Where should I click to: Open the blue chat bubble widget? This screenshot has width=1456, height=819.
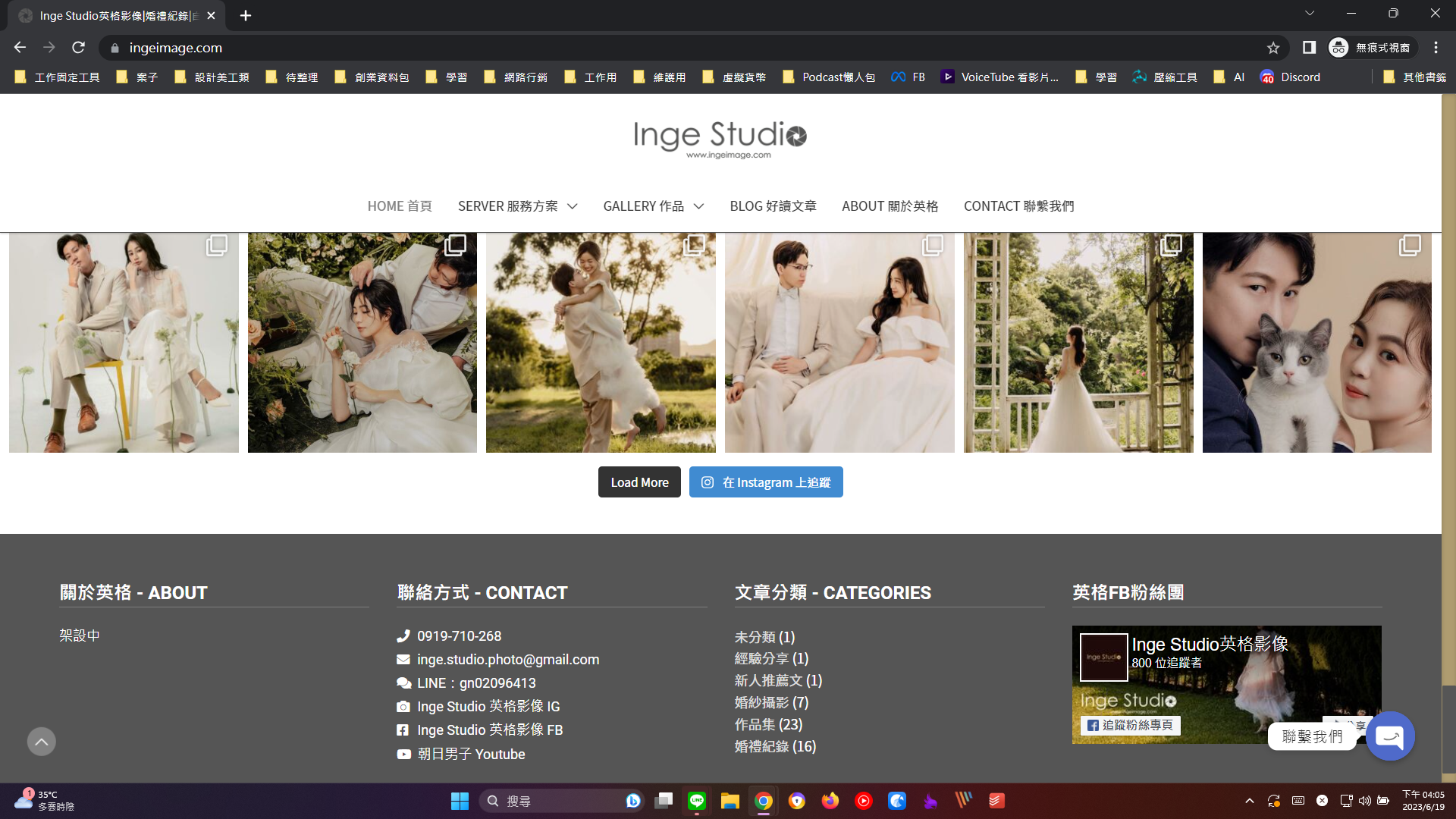(1389, 736)
